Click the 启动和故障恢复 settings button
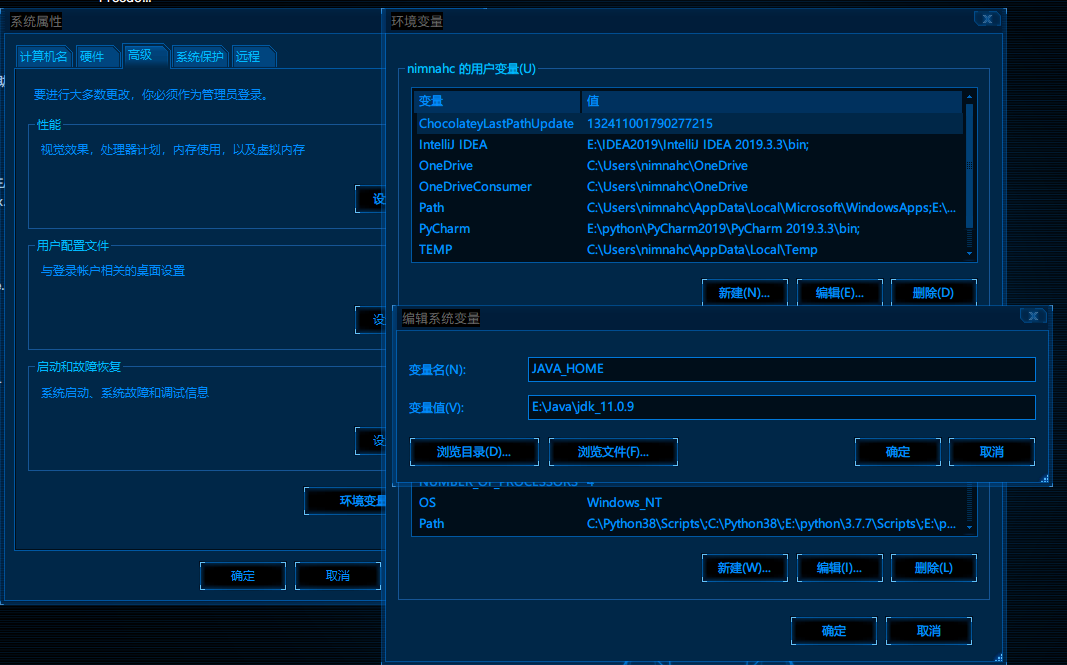1067x665 pixels. click(x=370, y=441)
